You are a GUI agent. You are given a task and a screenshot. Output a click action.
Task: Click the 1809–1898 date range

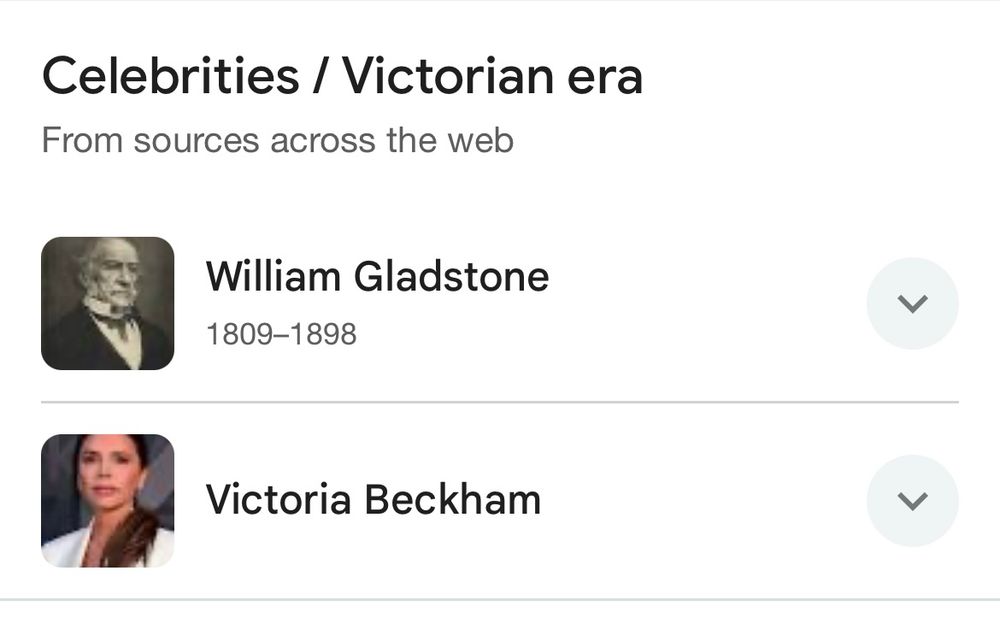(x=281, y=334)
